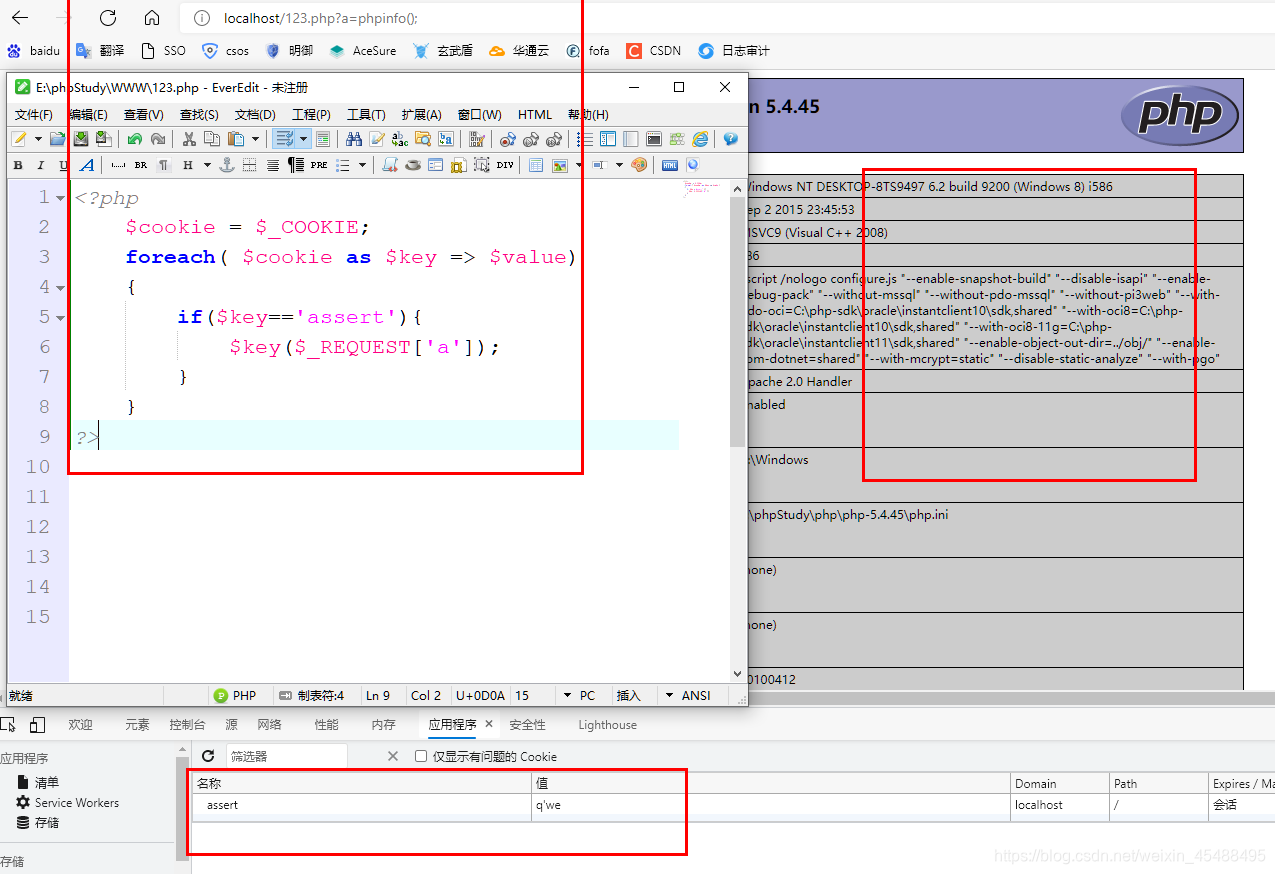
Task: Open the heading H dropdown arrow
Action: point(208,165)
